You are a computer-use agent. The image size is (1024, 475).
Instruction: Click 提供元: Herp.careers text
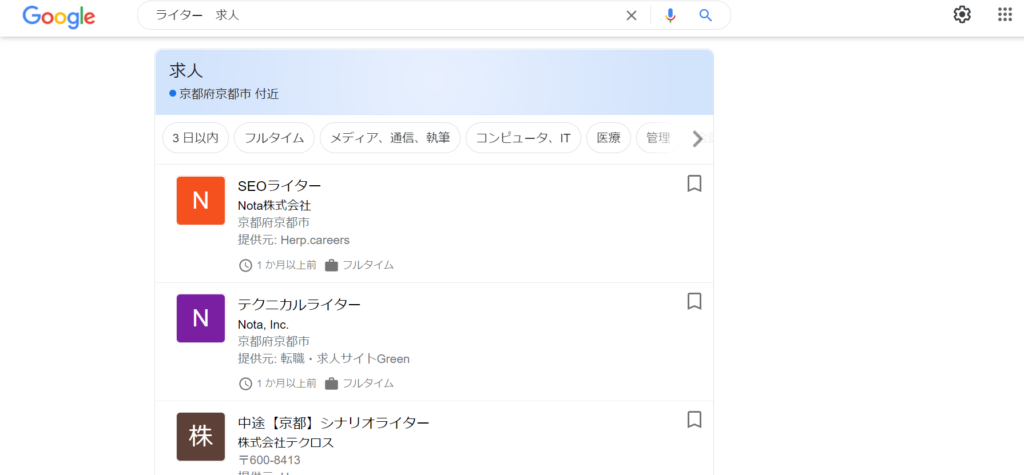294,240
